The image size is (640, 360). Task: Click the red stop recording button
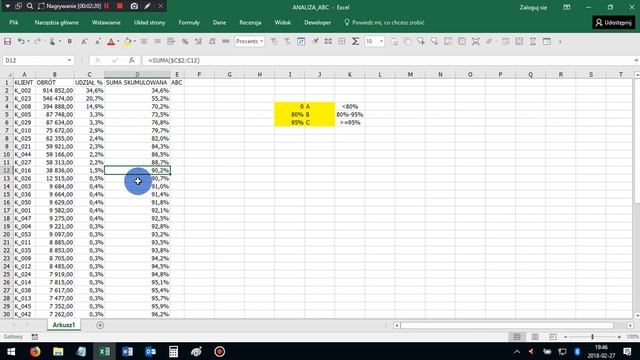point(120,6)
